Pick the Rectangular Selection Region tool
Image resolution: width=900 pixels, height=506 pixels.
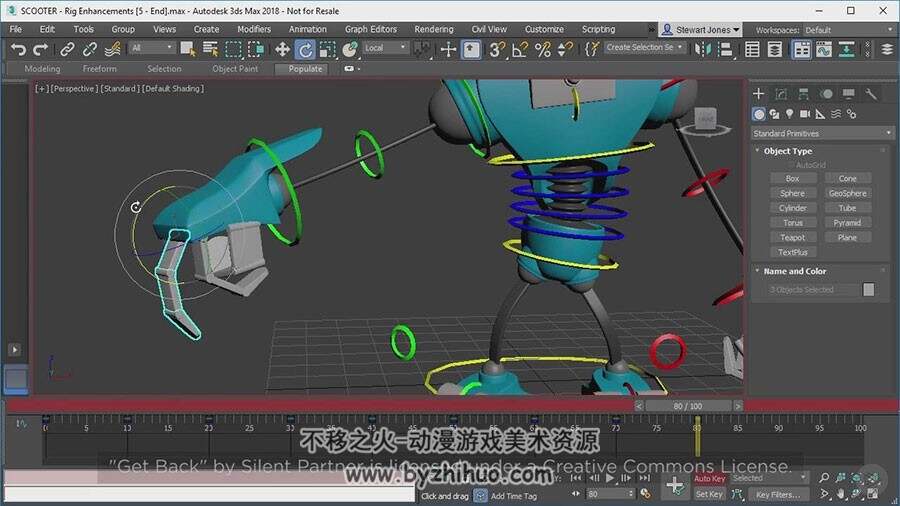point(233,50)
